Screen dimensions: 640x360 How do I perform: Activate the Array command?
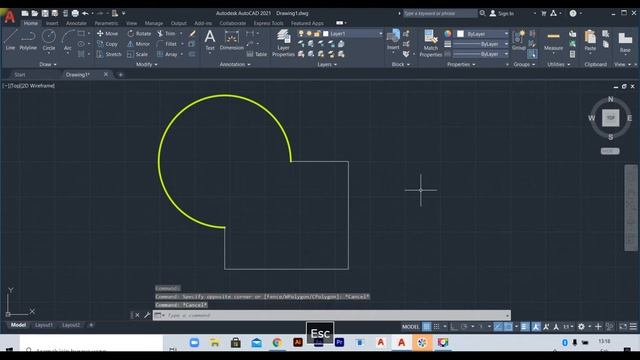pos(167,54)
